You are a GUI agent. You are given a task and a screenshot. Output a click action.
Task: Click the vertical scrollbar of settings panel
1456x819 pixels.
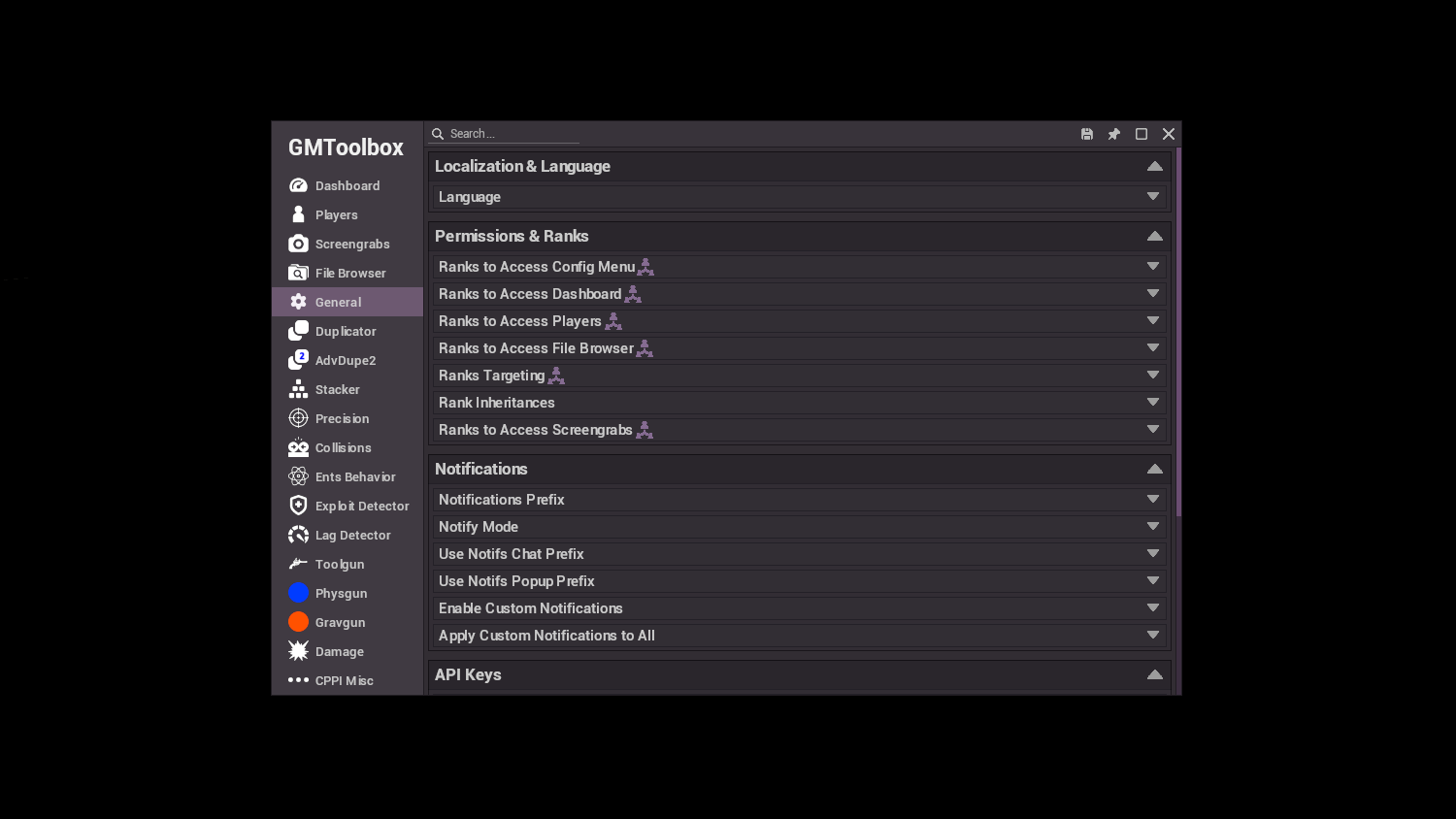(x=1178, y=331)
